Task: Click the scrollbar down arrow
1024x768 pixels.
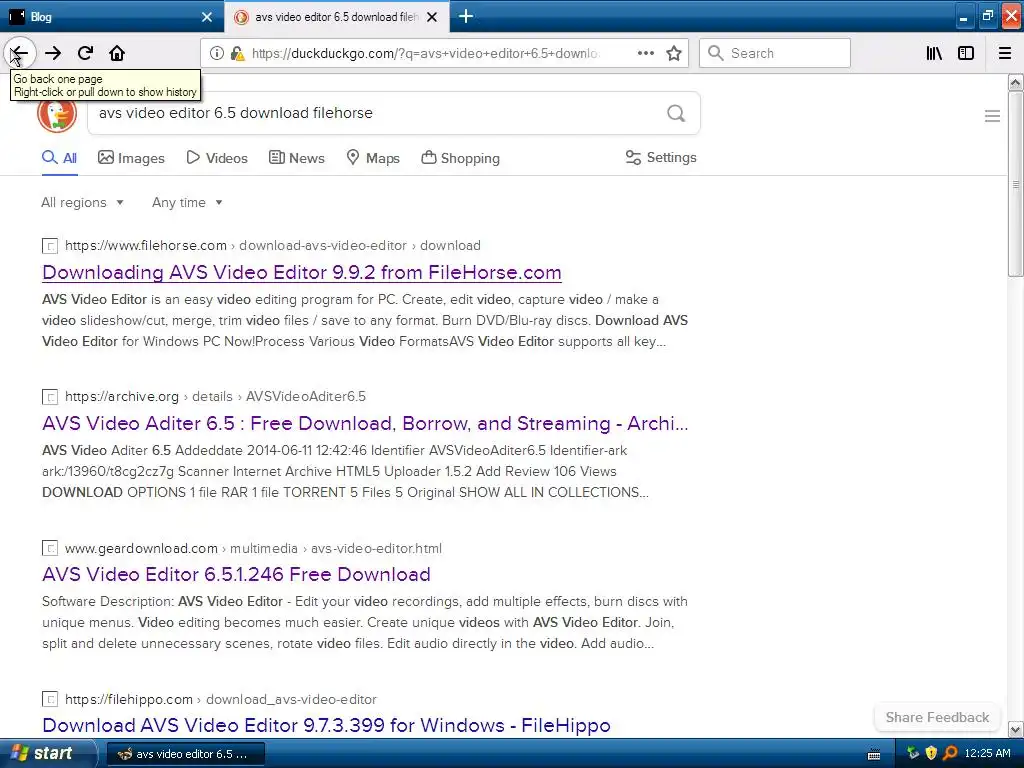Action: click(1015, 729)
